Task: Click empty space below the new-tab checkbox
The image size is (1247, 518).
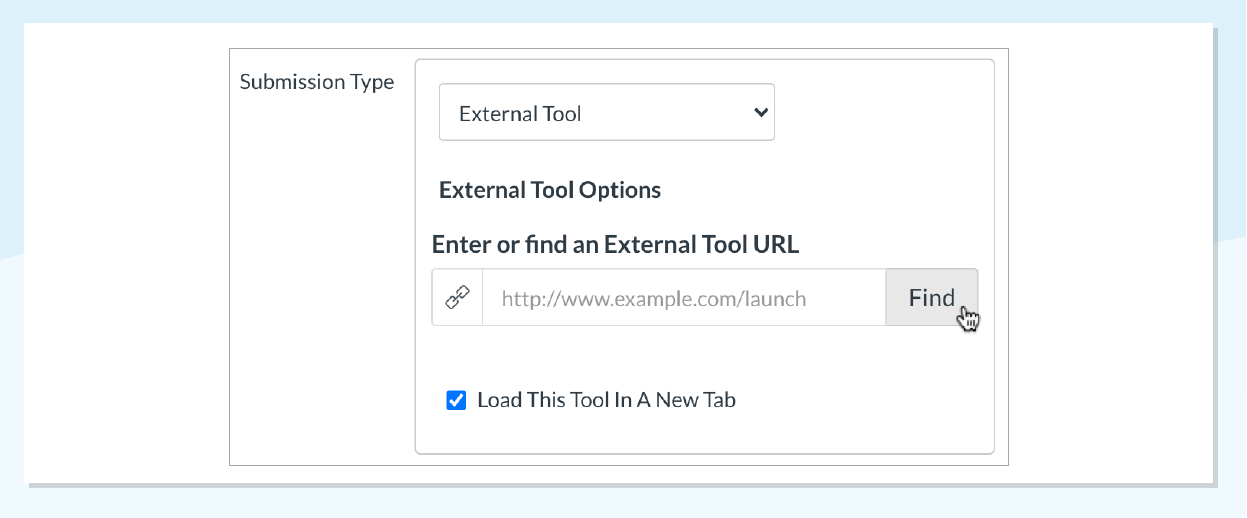Action: pyautogui.click(x=704, y=435)
